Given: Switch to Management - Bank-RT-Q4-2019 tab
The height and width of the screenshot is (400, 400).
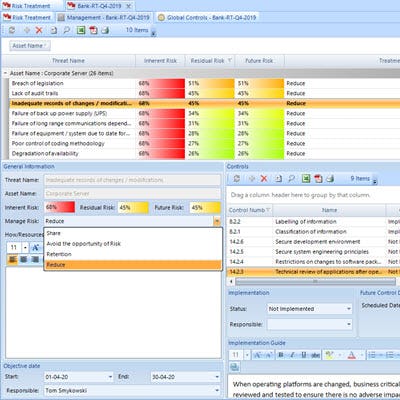Looking at the screenshot, I should point(103,18).
